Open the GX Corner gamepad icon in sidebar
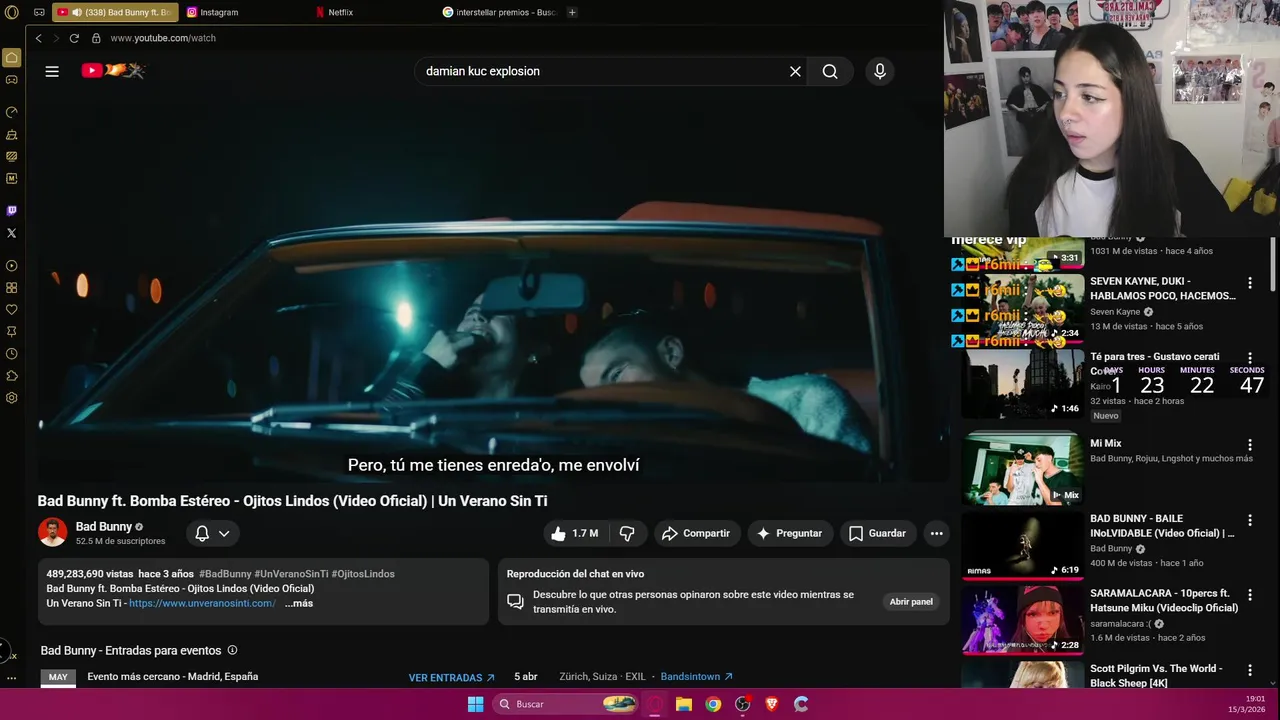This screenshot has height=720, width=1280. coord(12,80)
